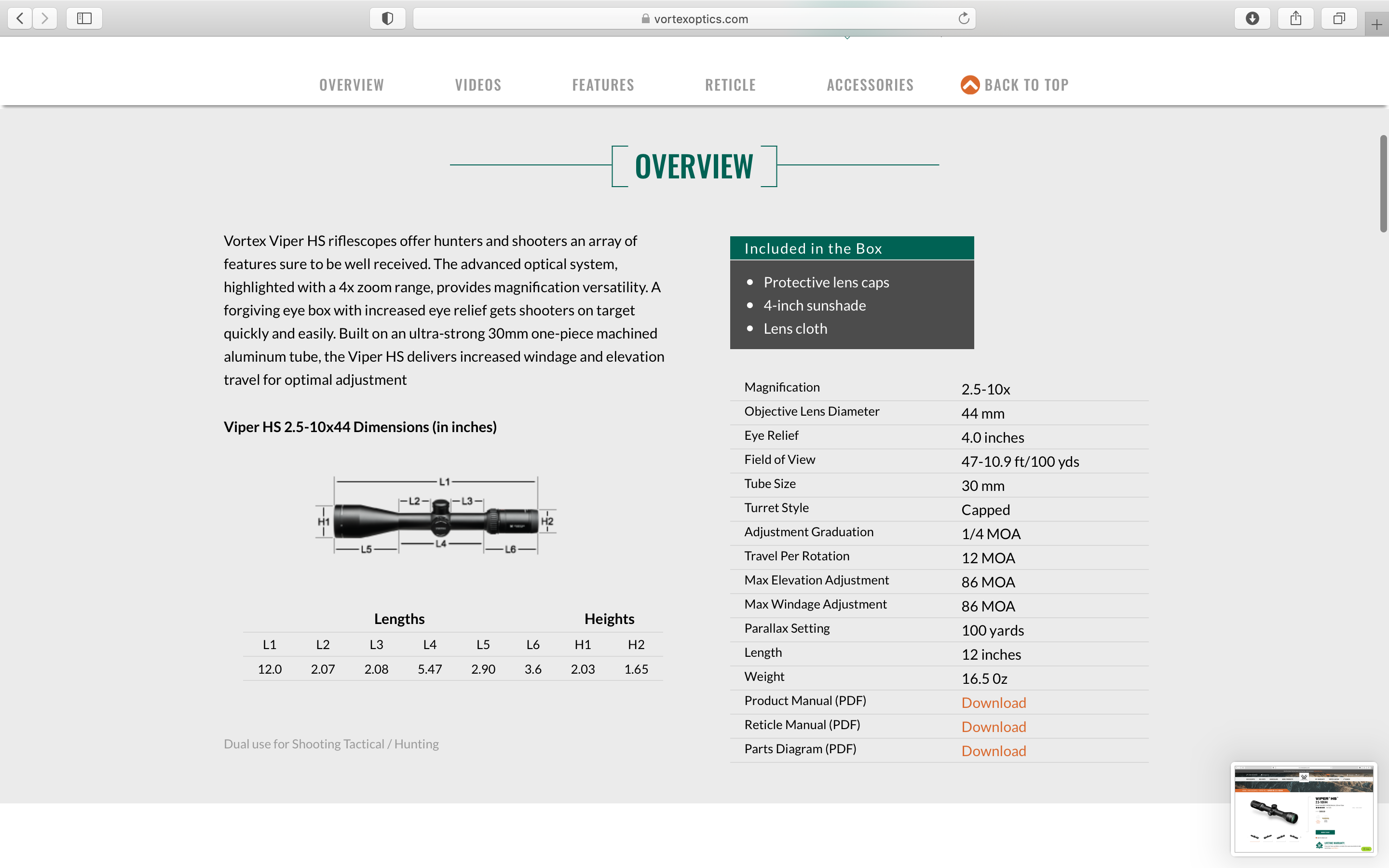Download the Product Manual PDF
Viewport: 1389px width, 868px height.
(x=994, y=703)
